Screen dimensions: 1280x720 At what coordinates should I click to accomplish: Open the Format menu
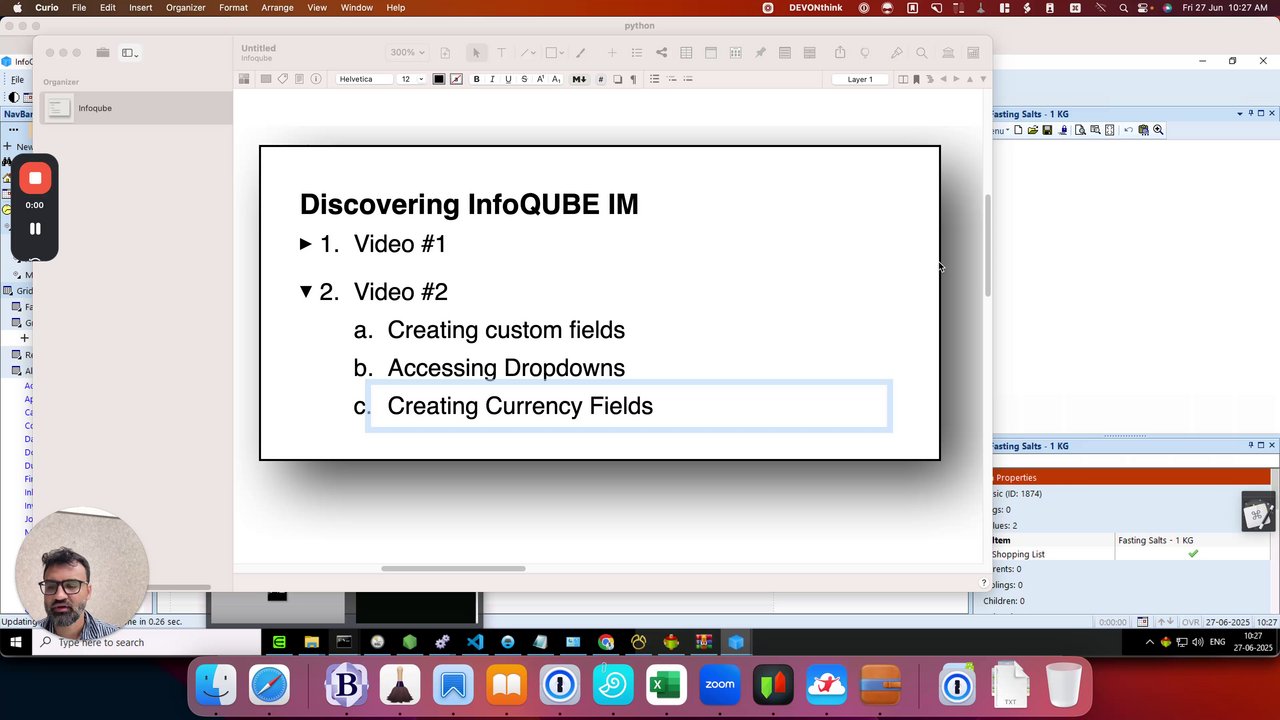[233, 8]
